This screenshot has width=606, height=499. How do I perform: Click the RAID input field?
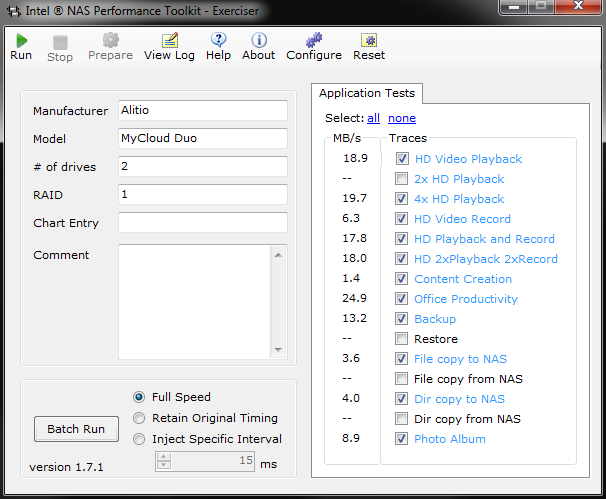(203, 194)
